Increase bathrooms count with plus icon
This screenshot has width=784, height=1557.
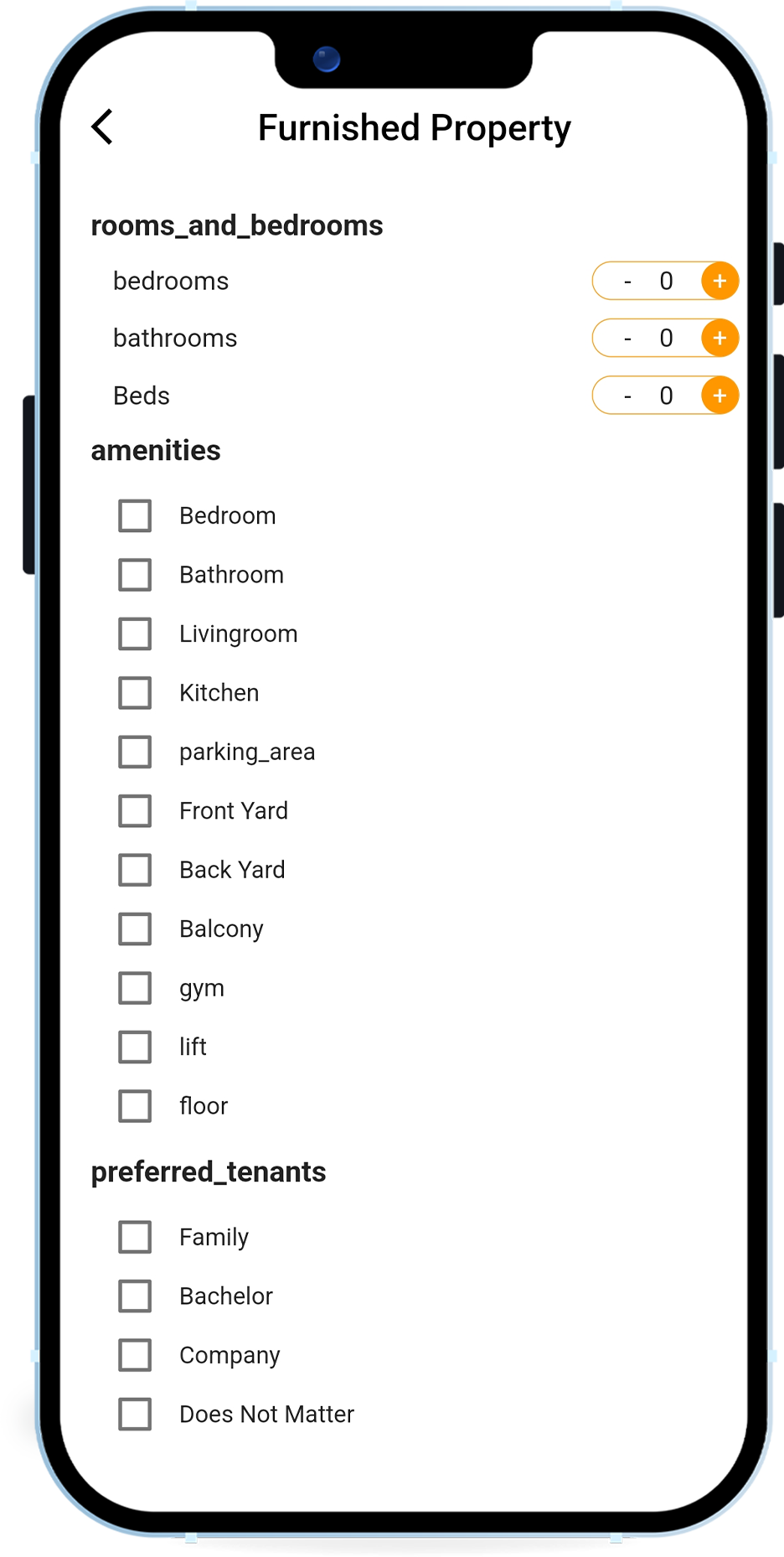(720, 339)
